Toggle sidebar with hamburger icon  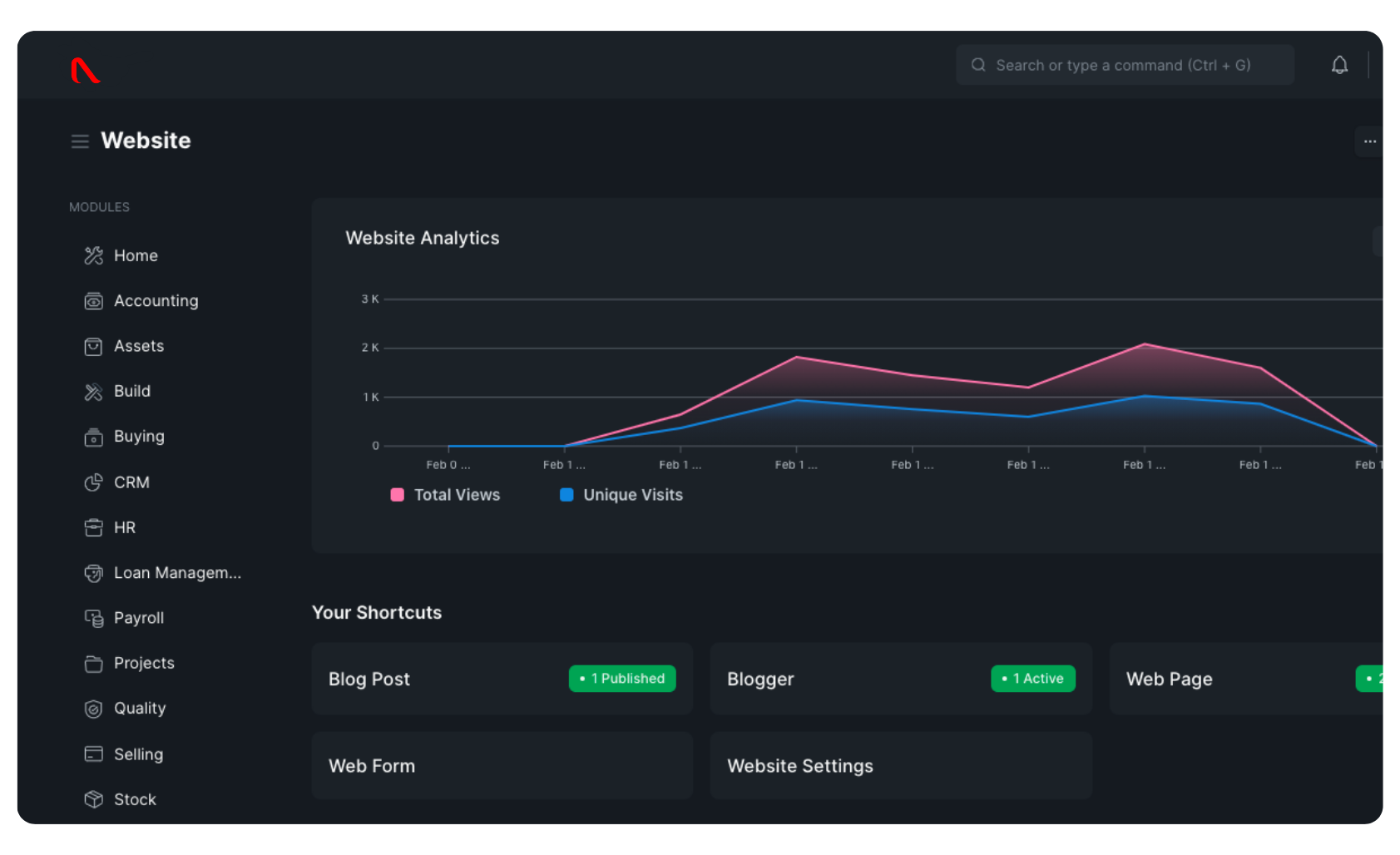click(80, 141)
